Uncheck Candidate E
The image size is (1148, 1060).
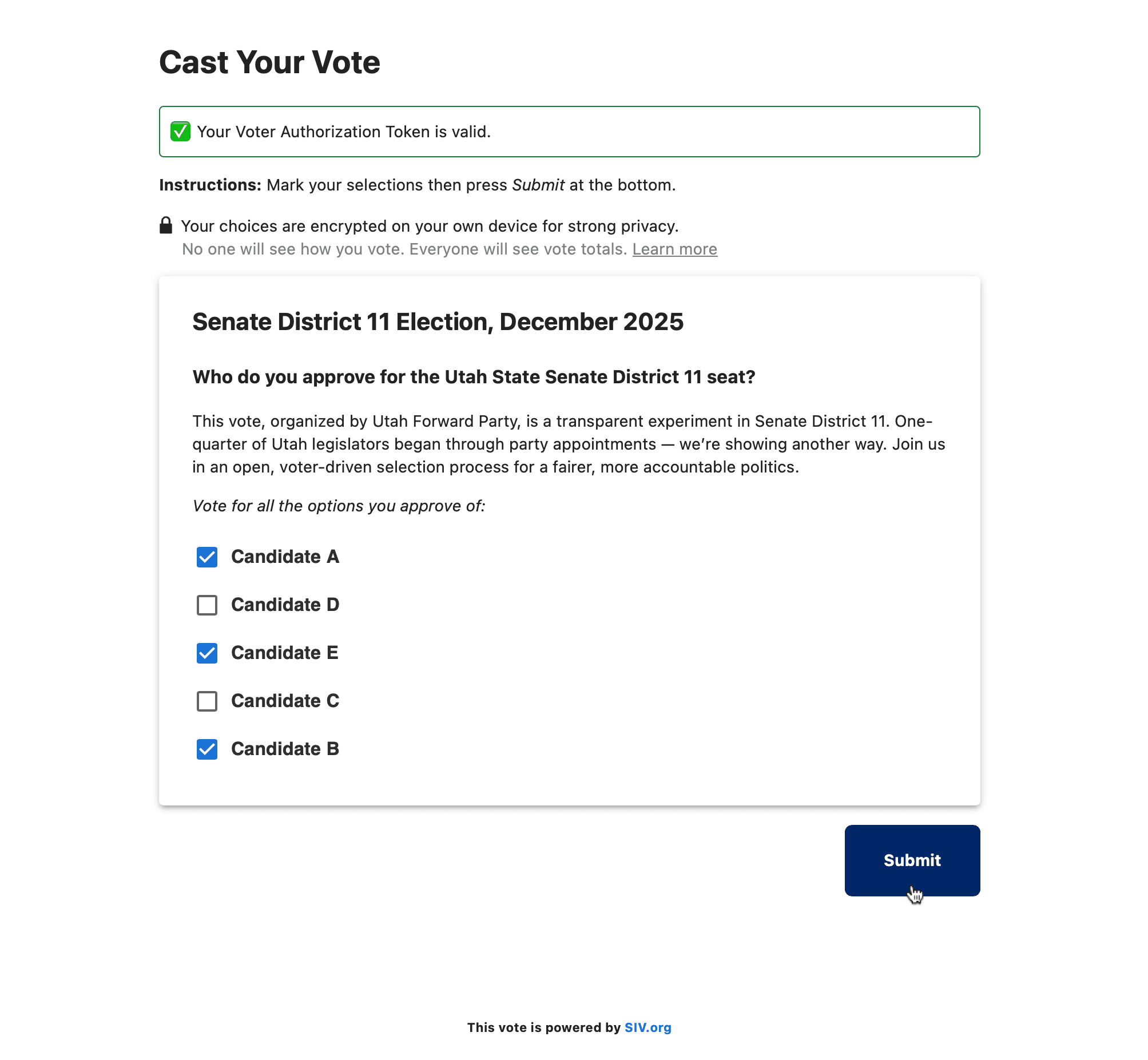pos(206,653)
